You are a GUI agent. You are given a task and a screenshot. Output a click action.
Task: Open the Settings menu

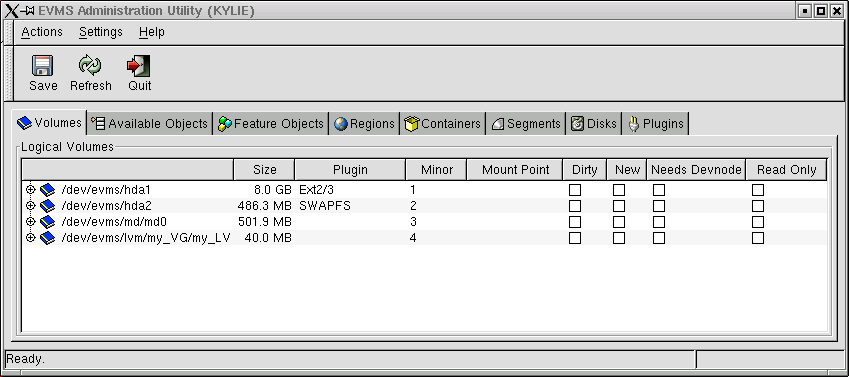pyautogui.click(x=101, y=32)
